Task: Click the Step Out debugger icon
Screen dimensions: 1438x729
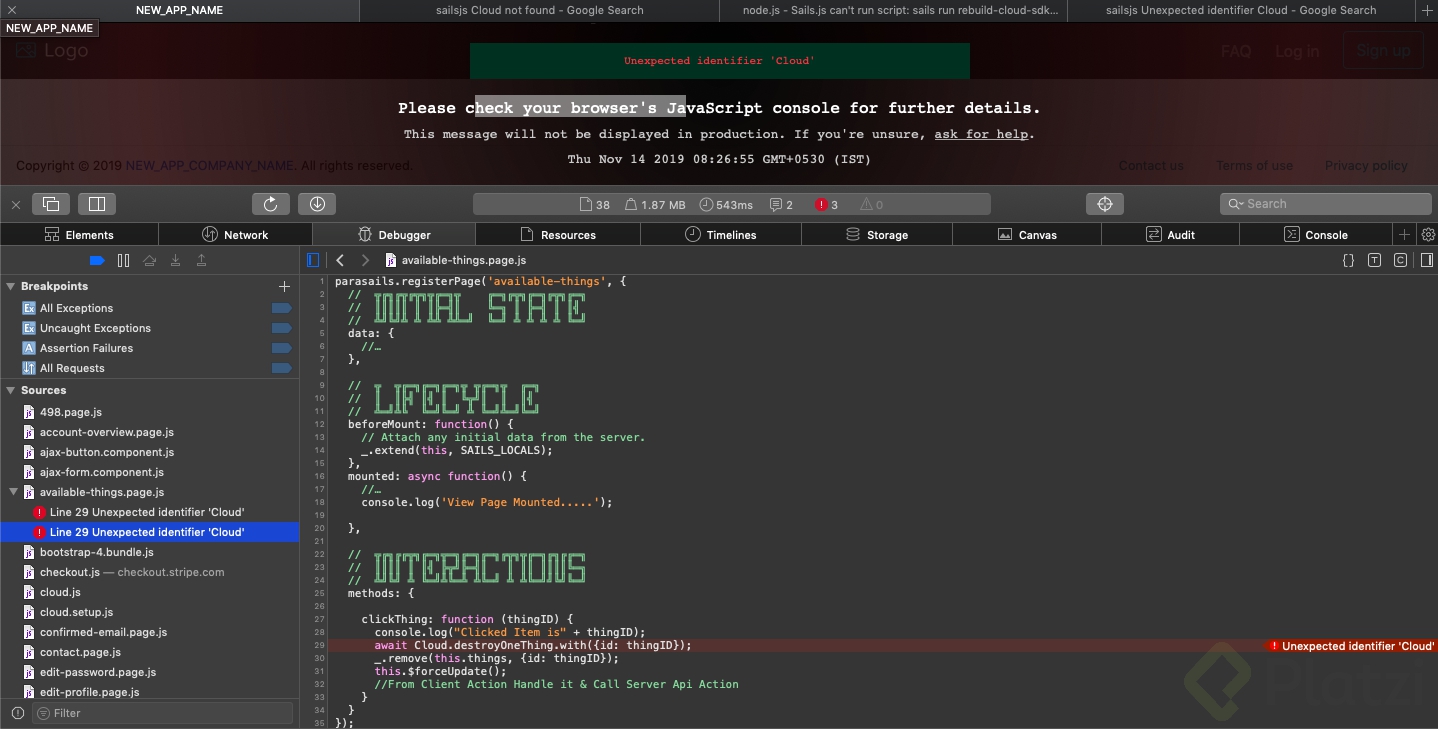Action: (201, 260)
